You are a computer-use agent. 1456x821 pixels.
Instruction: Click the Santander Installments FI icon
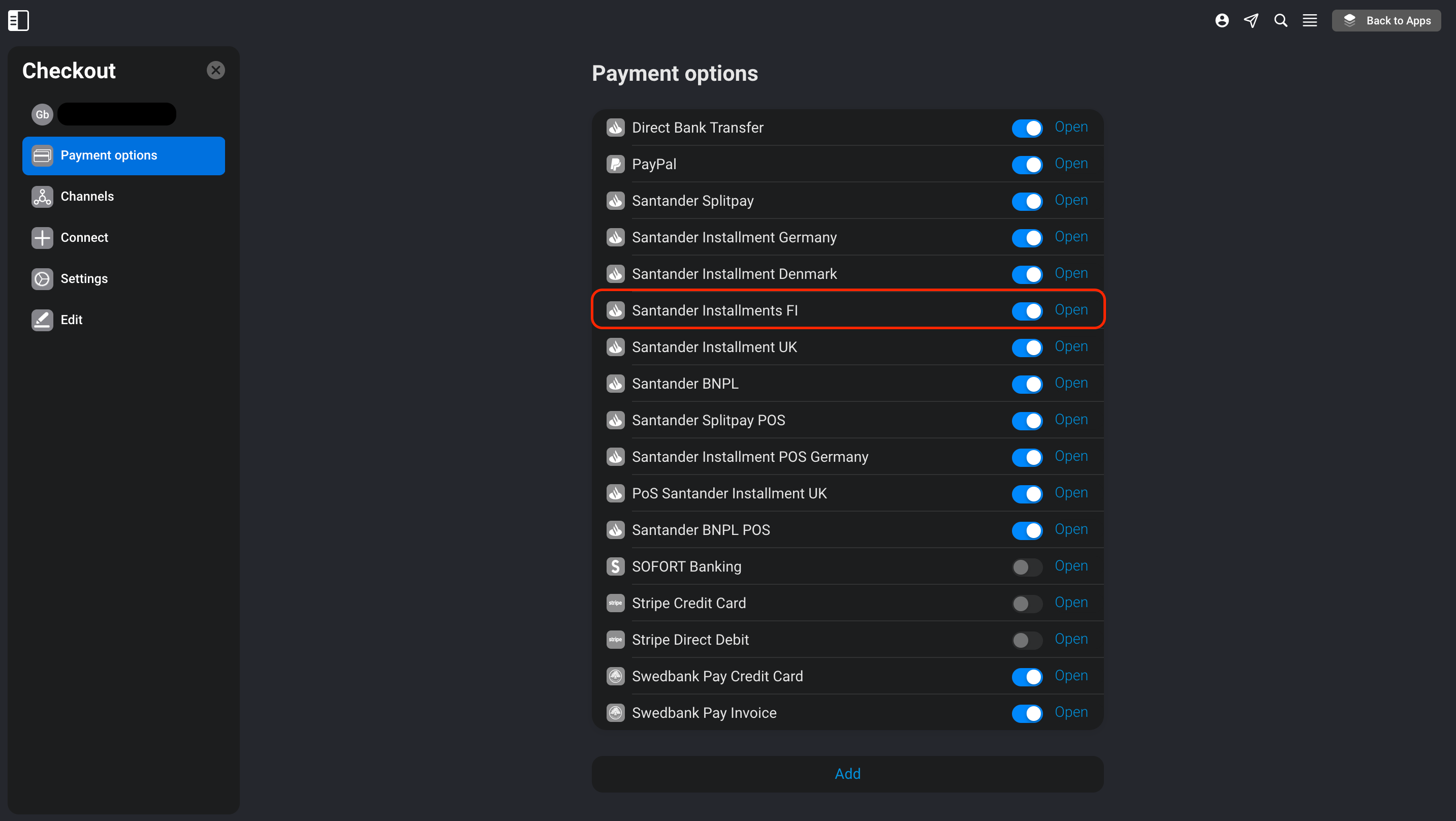616,310
